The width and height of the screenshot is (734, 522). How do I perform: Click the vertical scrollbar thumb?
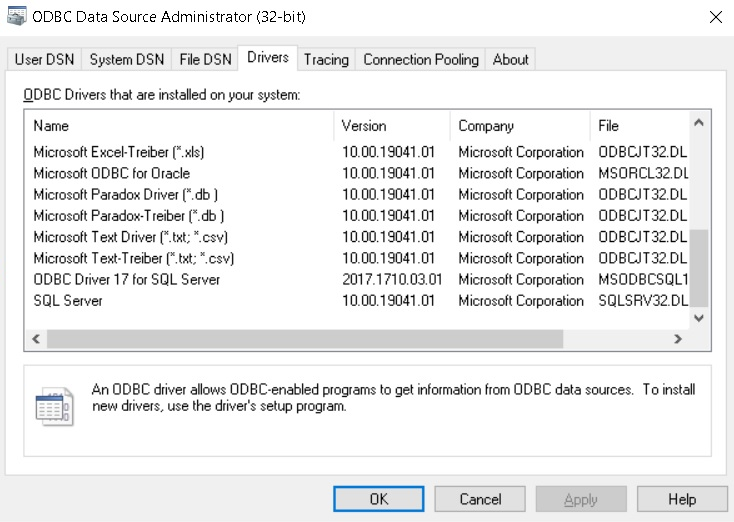click(699, 268)
